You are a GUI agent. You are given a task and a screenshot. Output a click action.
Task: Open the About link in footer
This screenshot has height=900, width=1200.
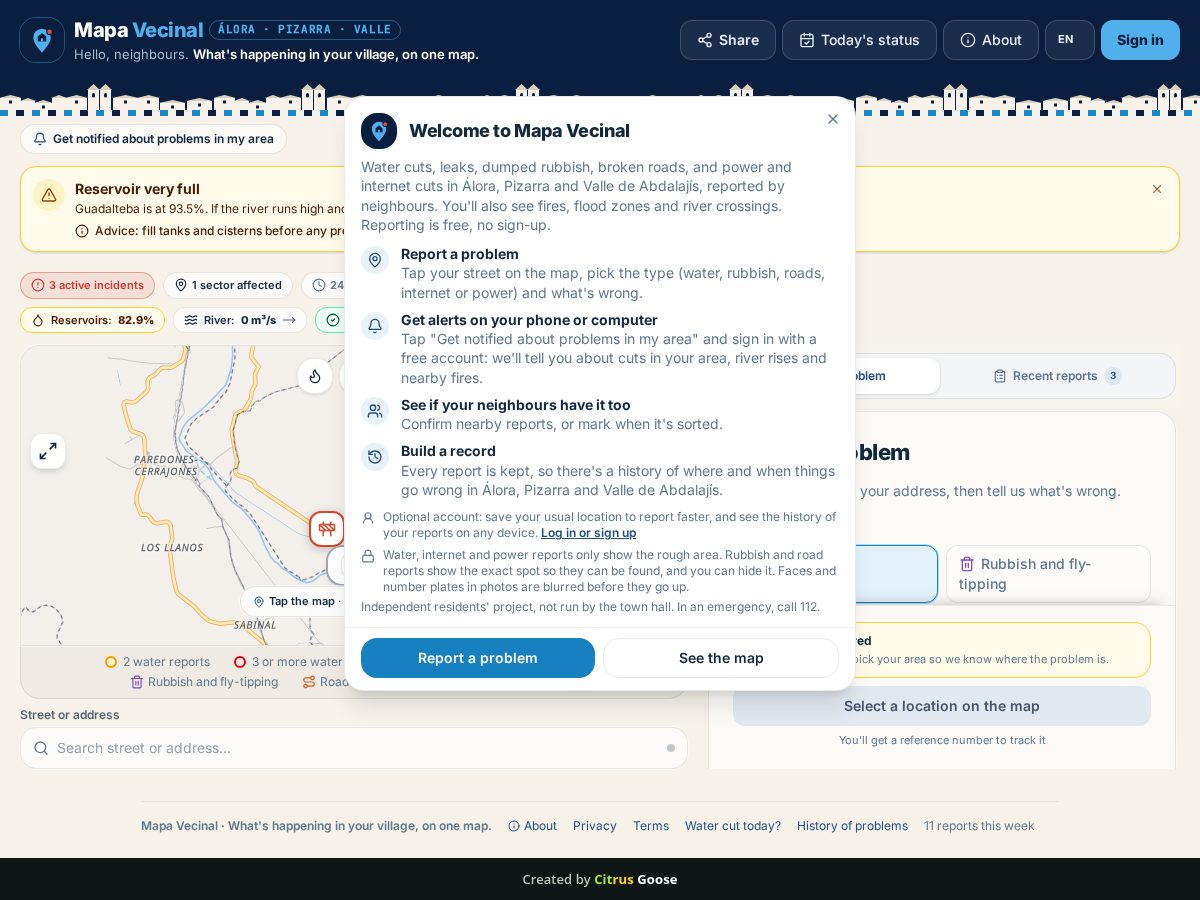click(x=532, y=826)
